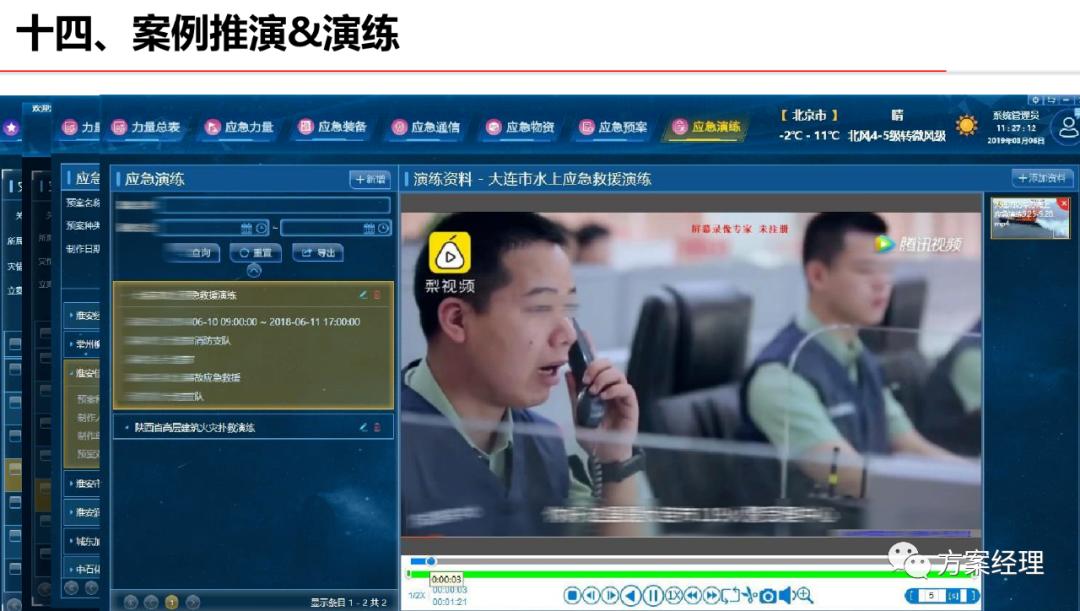
Task: Open the calendar icon beside the start date field
Action: [x=246, y=227]
